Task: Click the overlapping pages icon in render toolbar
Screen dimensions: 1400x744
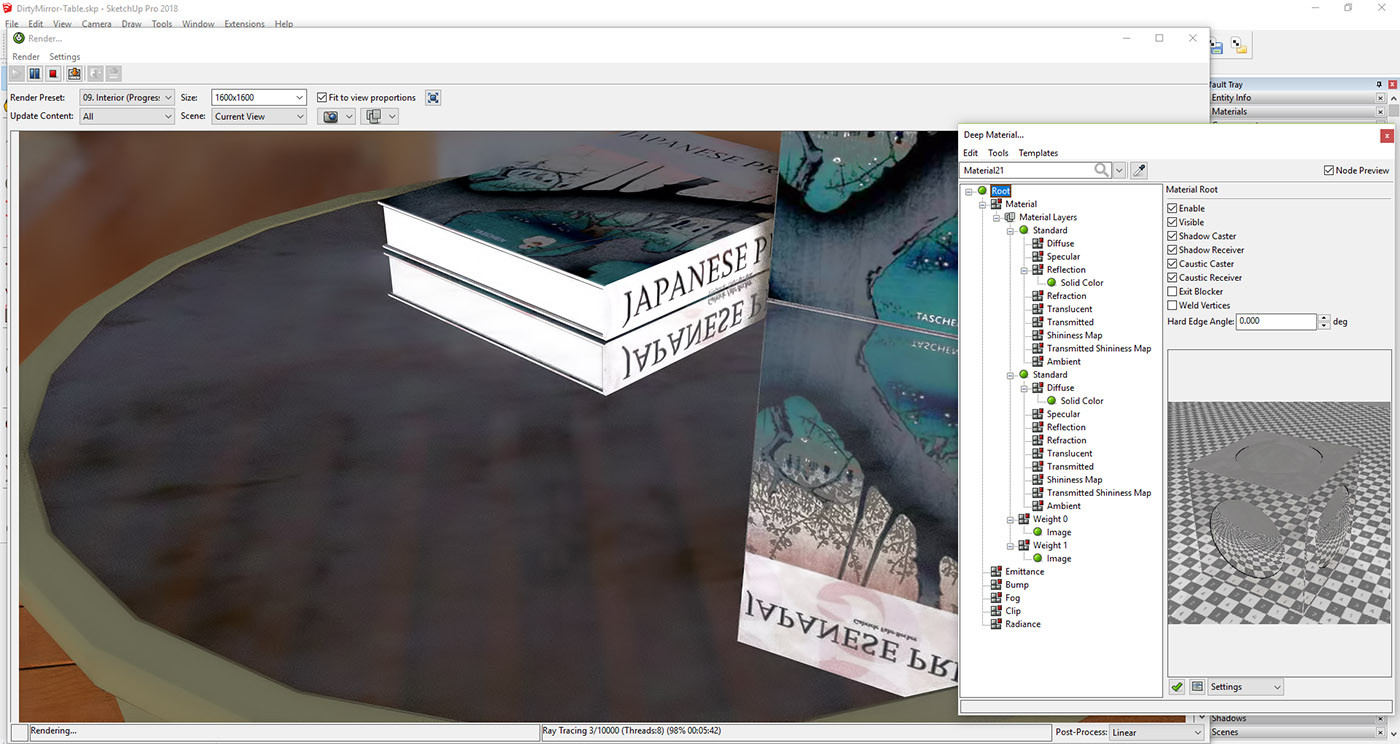Action: click(374, 116)
